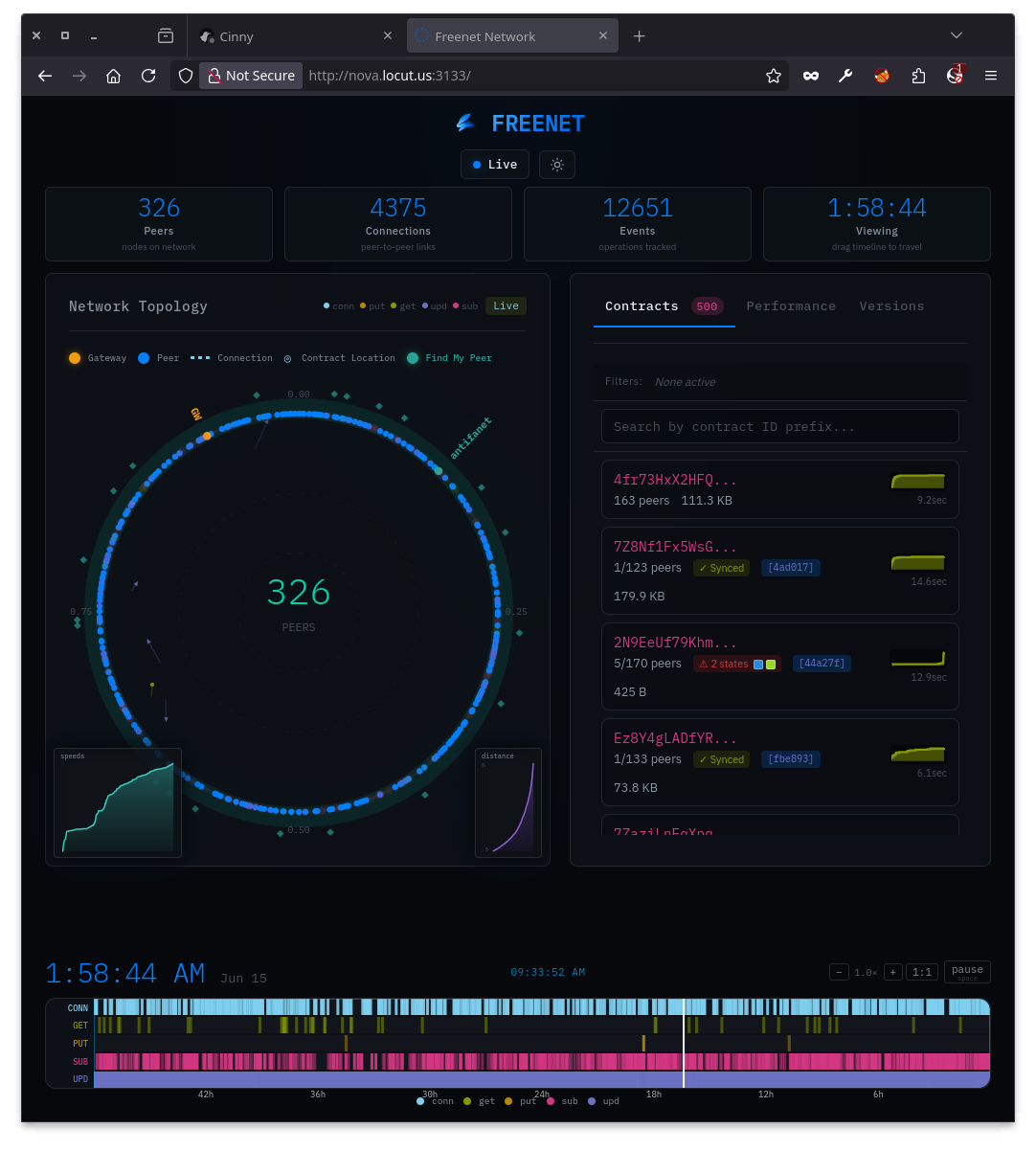Close the Freenet Network tab
Viewport: 1036px width, 1151px height.
click(602, 35)
